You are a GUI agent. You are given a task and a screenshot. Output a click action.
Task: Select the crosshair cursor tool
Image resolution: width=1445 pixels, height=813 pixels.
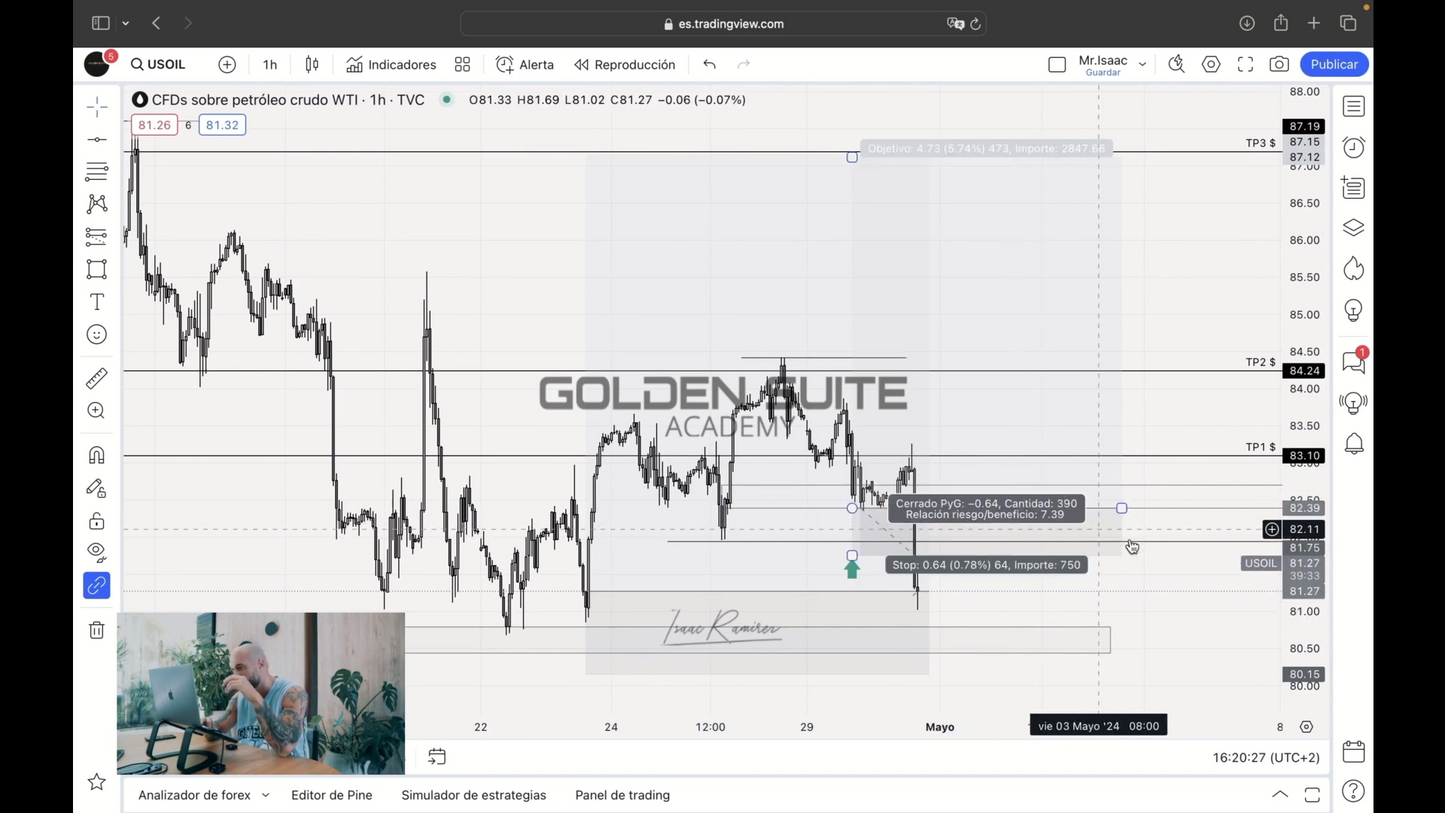click(x=97, y=107)
